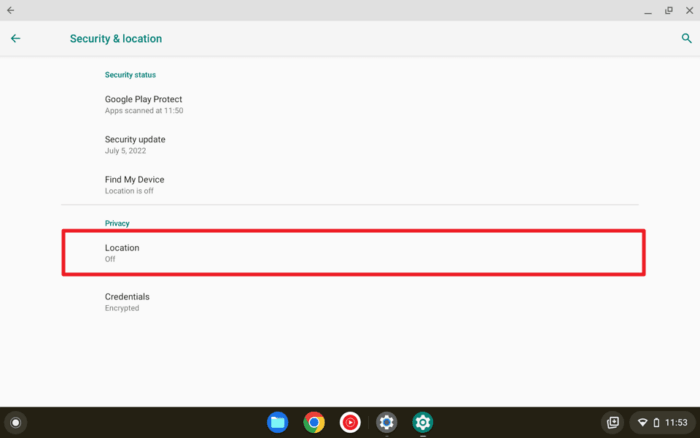Open Find My Device setting
700x438 pixels.
pyautogui.click(x=350, y=185)
